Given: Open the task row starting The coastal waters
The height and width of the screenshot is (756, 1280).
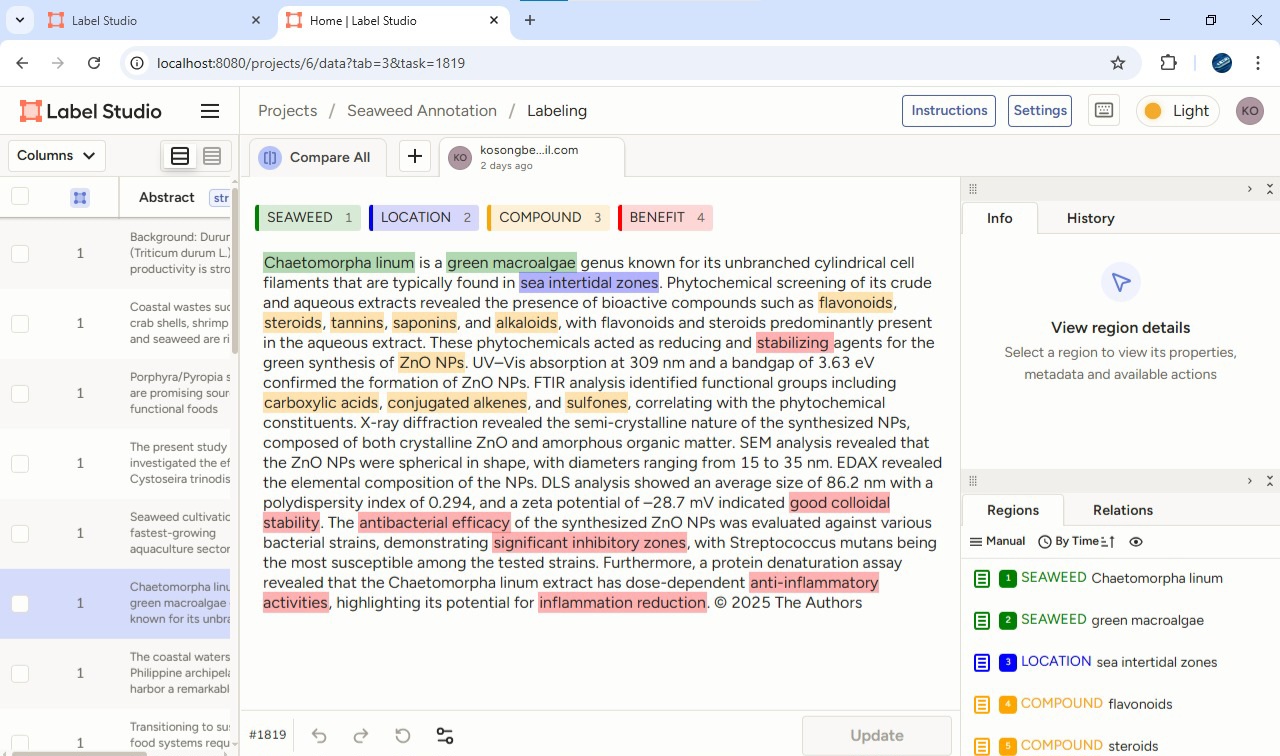Looking at the screenshot, I should (120, 673).
